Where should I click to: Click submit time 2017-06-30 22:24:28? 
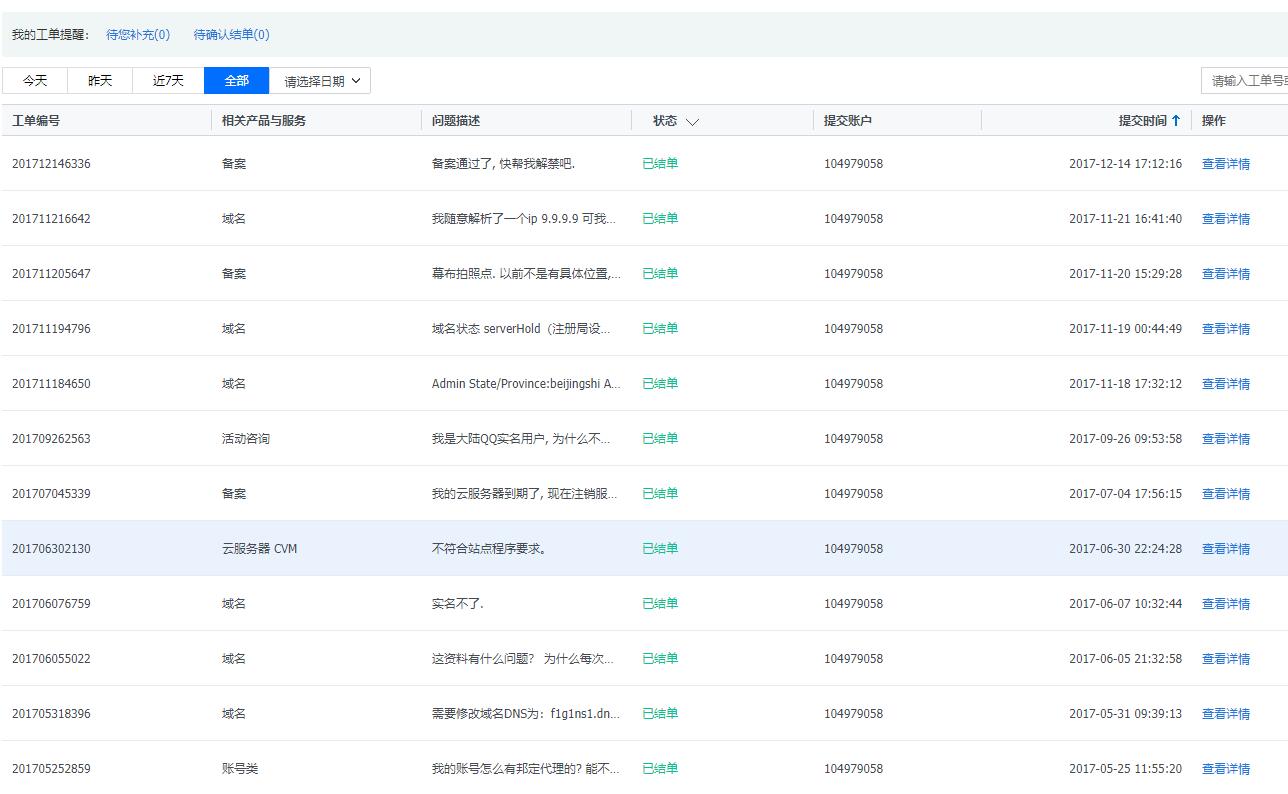pyautogui.click(x=1125, y=549)
